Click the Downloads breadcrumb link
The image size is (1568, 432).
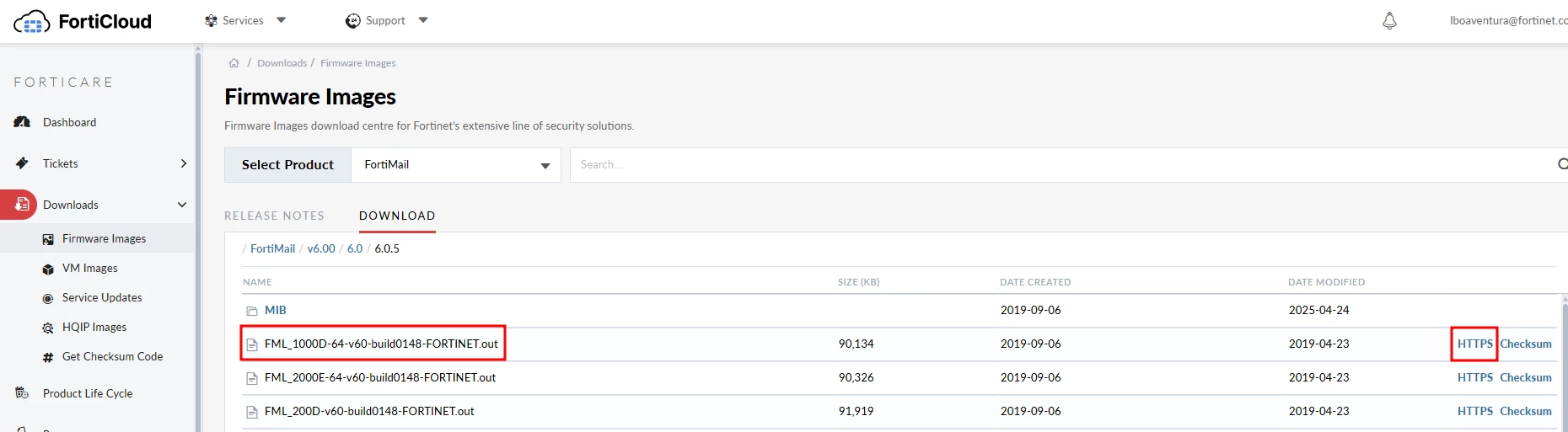(x=282, y=63)
